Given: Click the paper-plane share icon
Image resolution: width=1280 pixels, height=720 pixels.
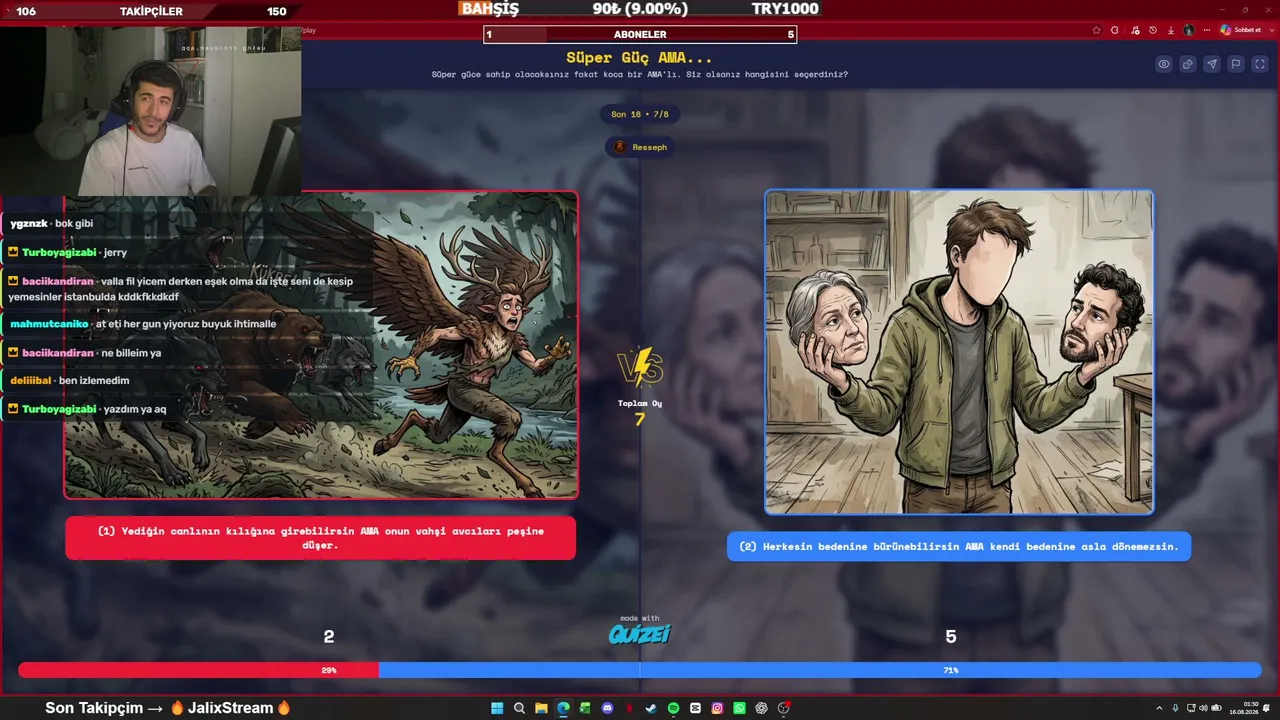Looking at the screenshot, I should tap(1212, 64).
